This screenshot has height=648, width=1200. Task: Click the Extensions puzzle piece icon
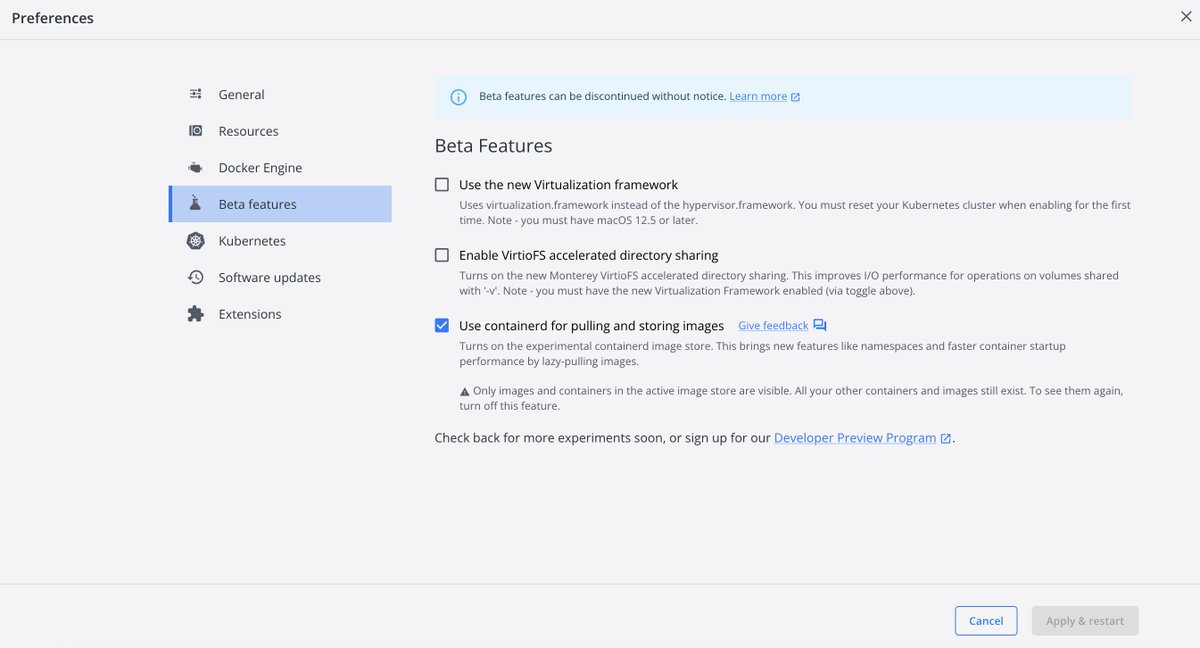[196, 314]
